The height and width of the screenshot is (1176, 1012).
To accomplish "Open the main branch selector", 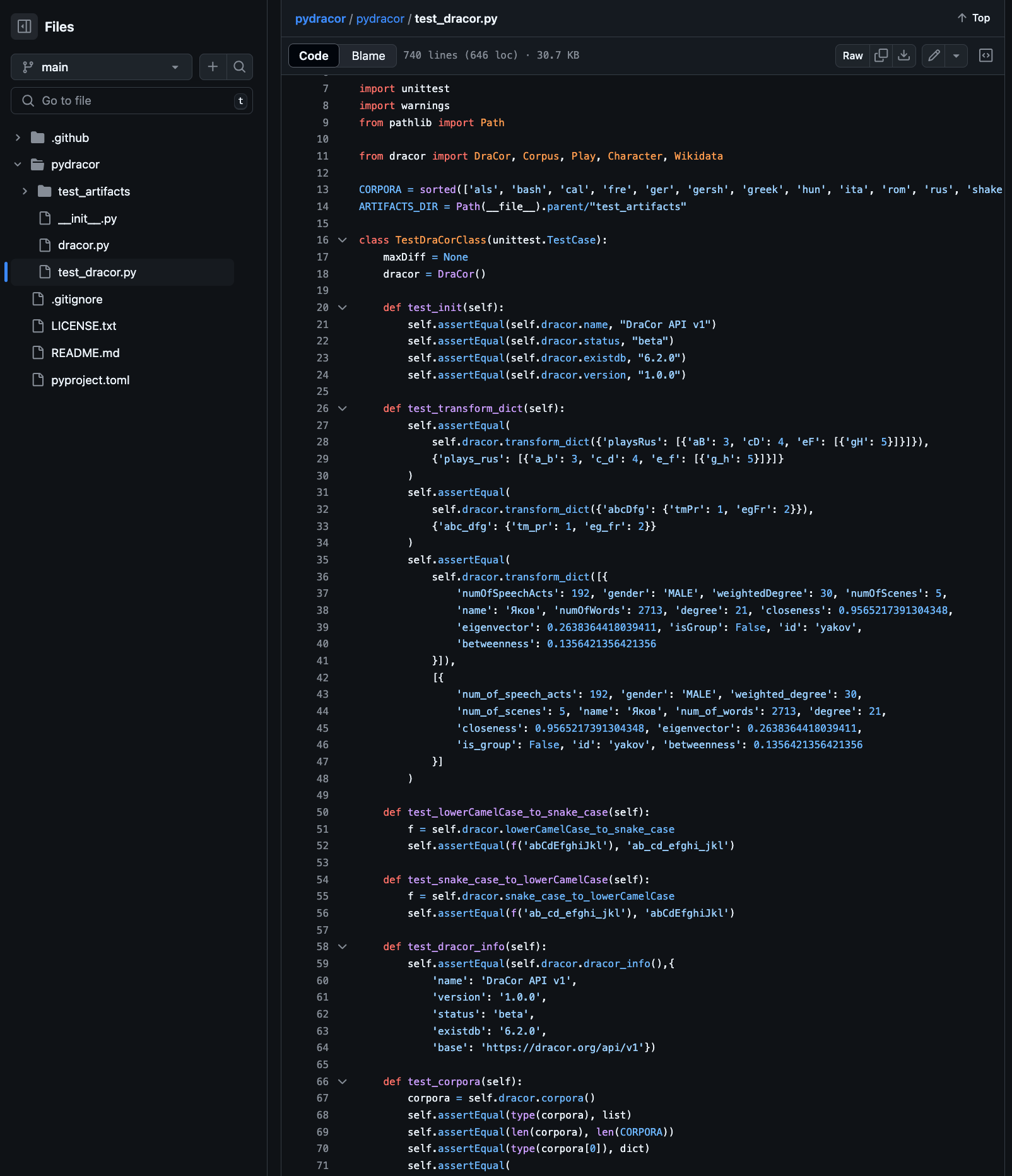I will 102,67.
